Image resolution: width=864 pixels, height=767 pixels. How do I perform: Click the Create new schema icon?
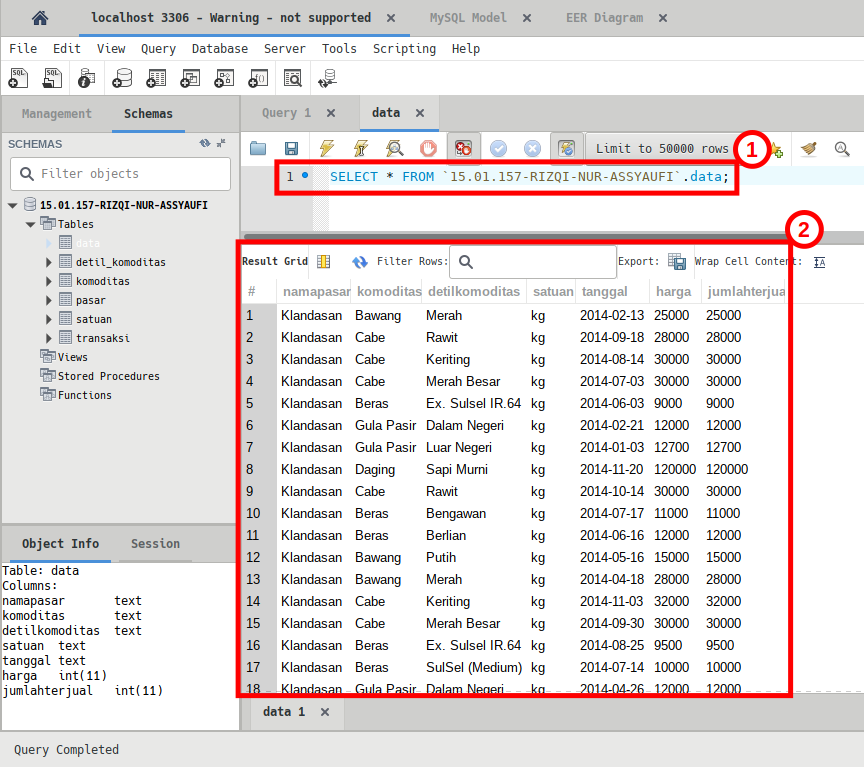pos(123,78)
